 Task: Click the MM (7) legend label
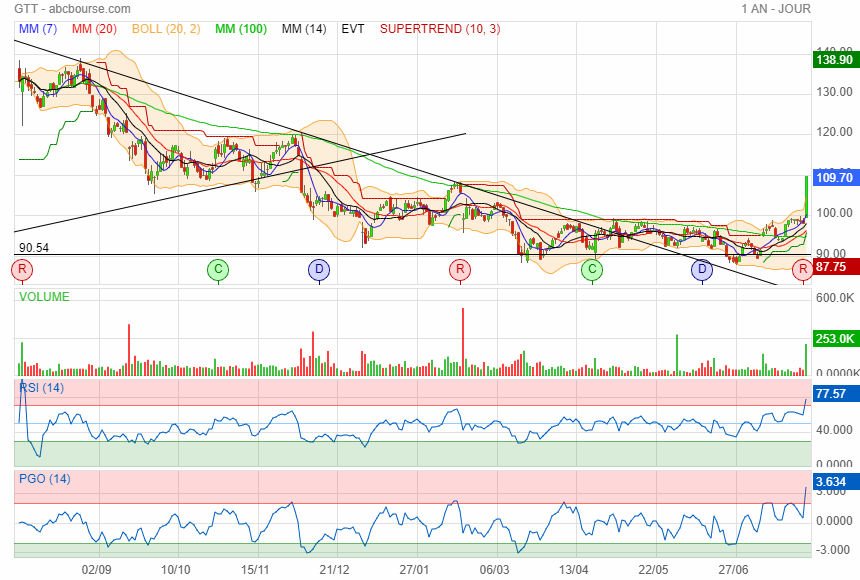tap(38, 29)
